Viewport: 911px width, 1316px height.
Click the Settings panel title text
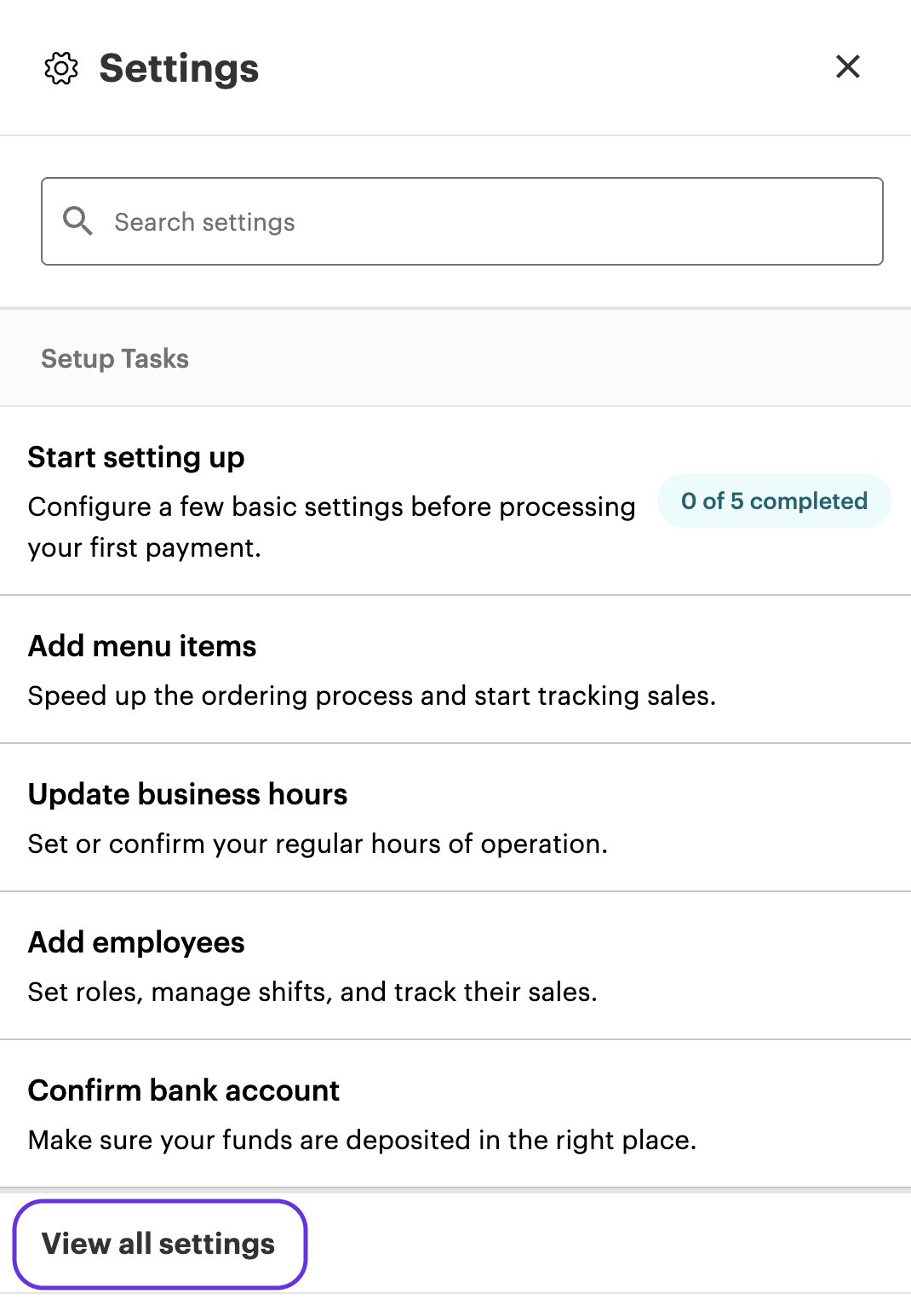[x=179, y=68]
